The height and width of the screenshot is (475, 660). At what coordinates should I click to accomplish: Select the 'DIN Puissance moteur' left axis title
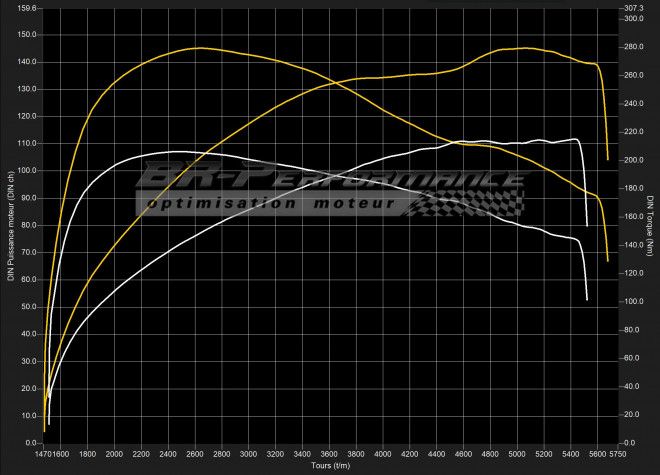click(10, 225)
